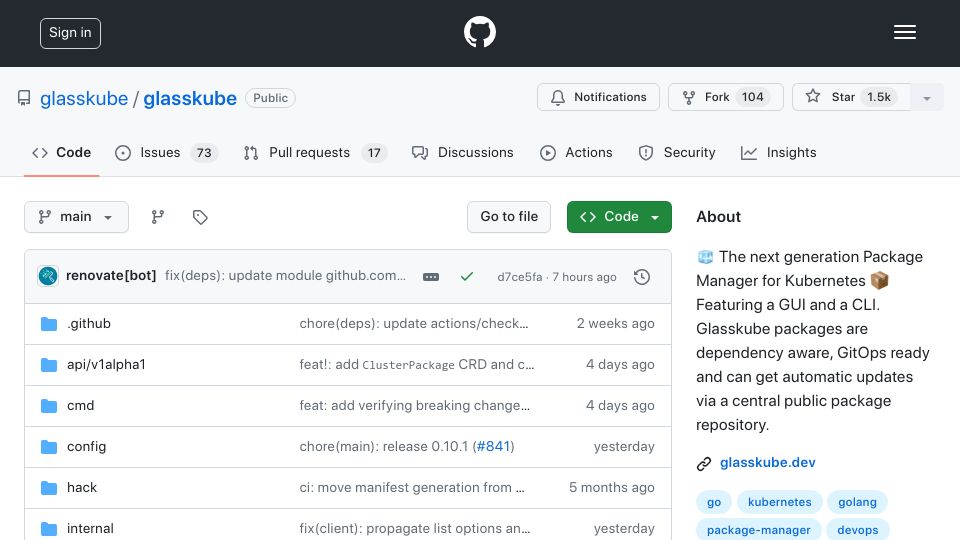
Task: Switch to the Code tab
Action: pos(61,152)
